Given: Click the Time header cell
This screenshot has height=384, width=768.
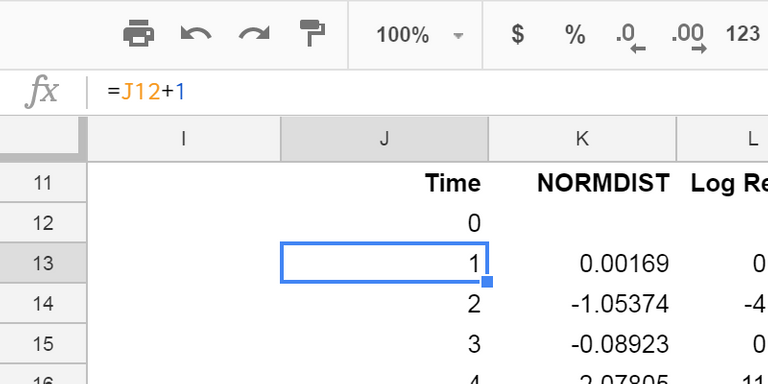Looking at the screenshot, I should [x=384, y=183].
